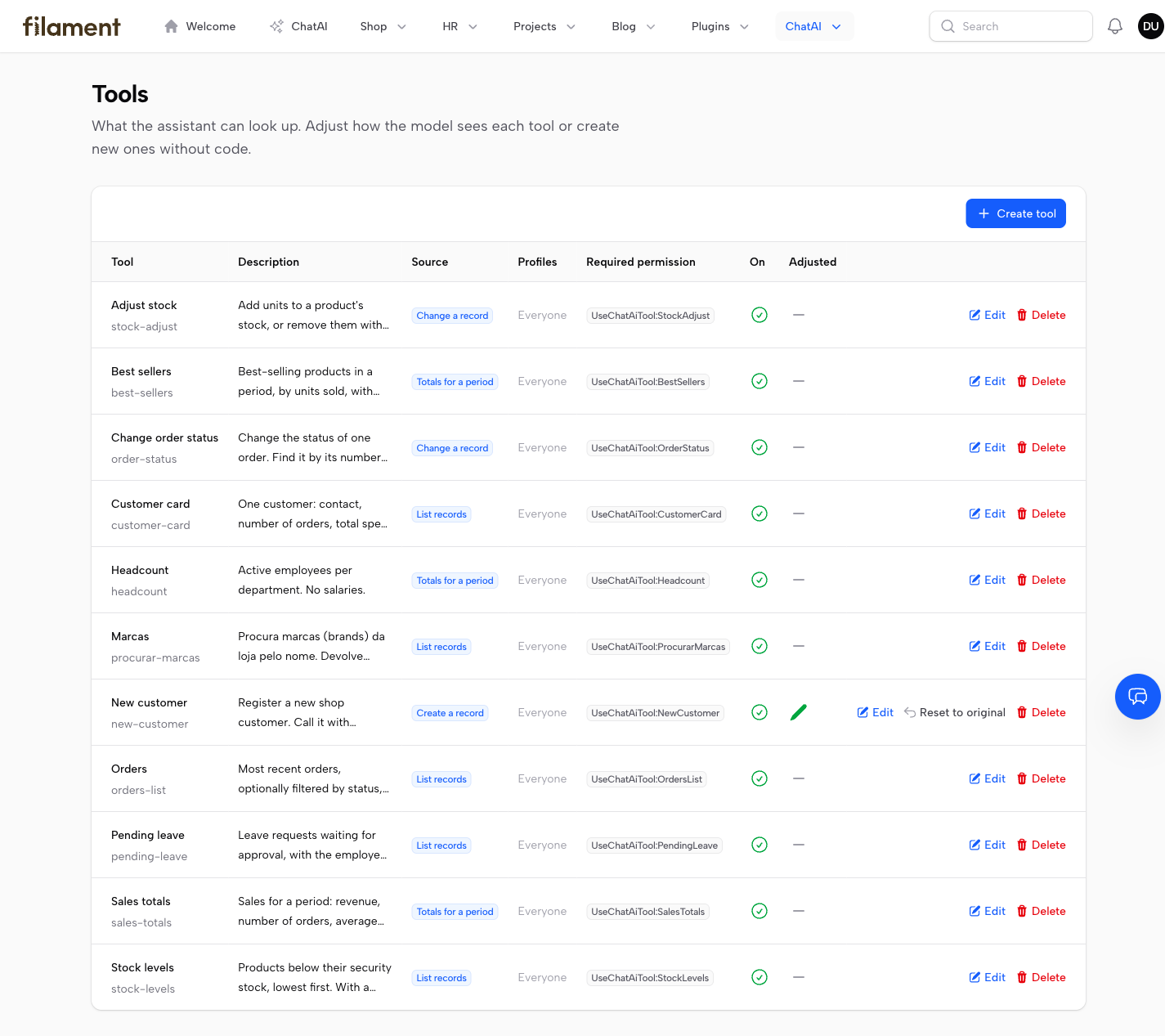Expand the active ChatAI dropdown menu

pos(813,26)
